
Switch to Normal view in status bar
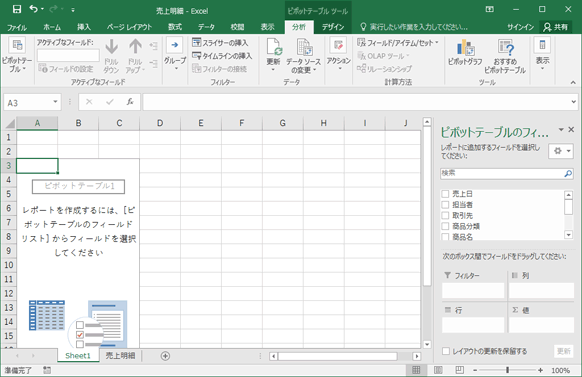click(x=416, y=370)
